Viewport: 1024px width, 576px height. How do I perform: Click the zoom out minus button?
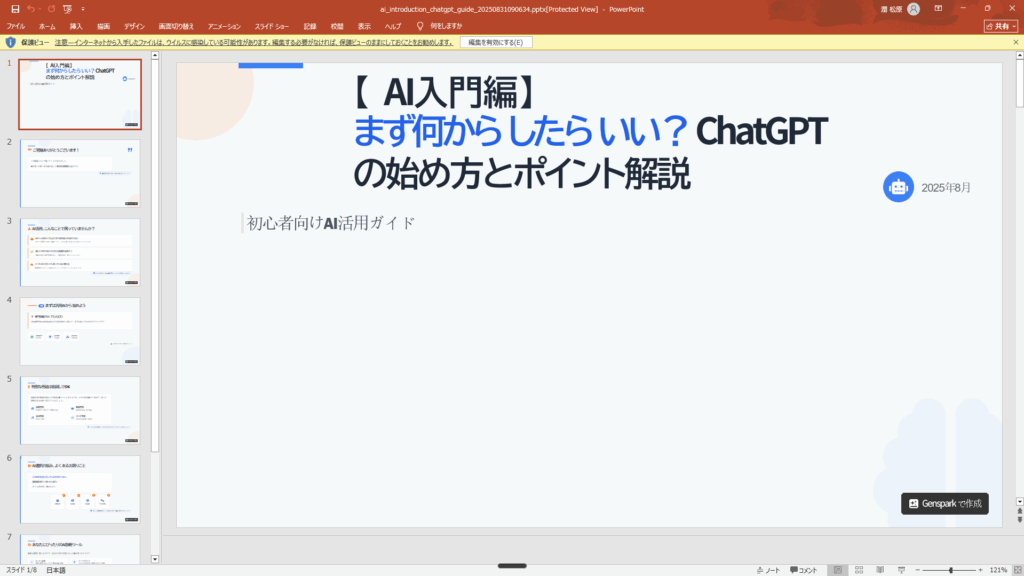point(918,570)
